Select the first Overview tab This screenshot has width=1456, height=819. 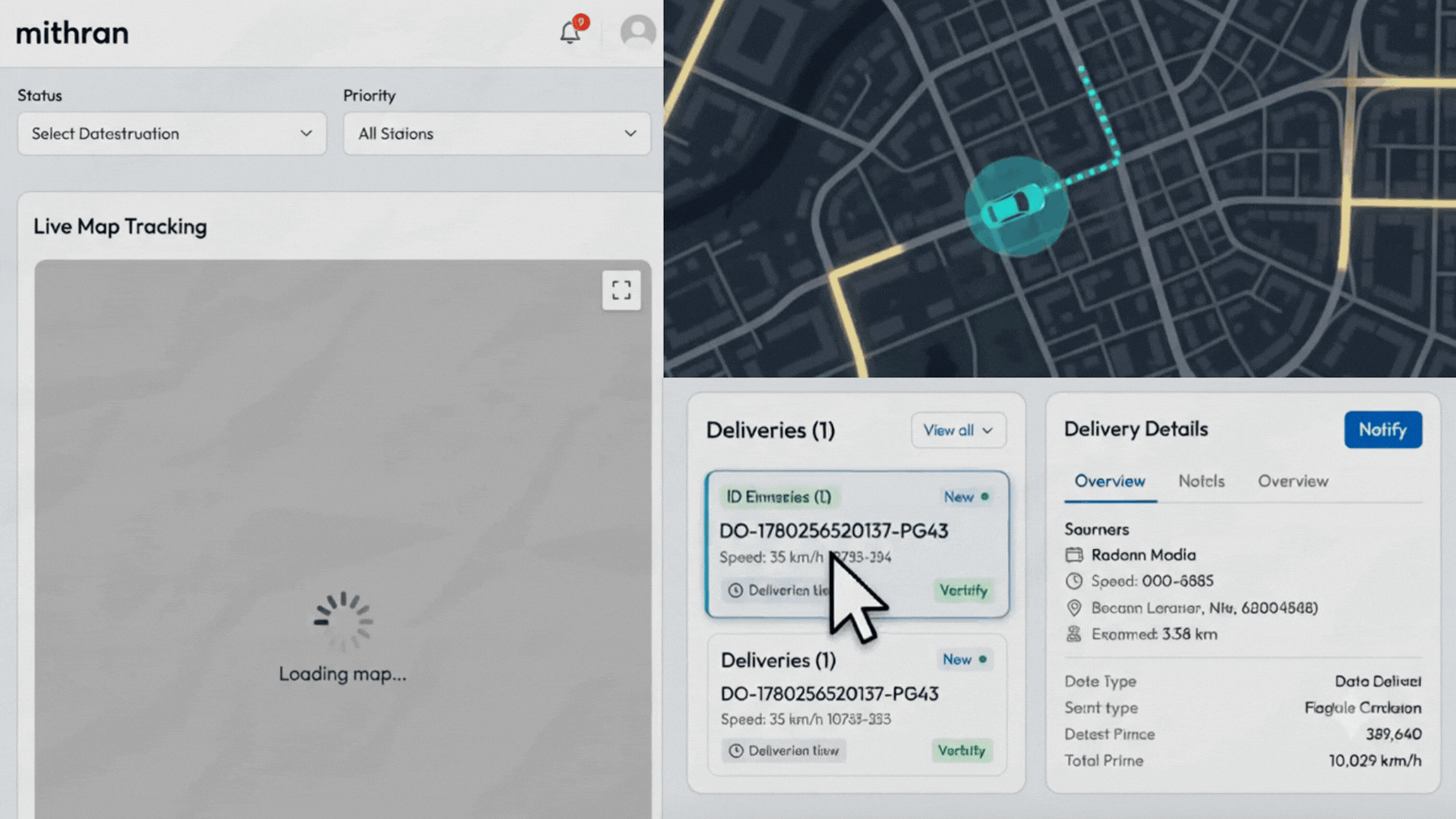tap(1109, 481)
